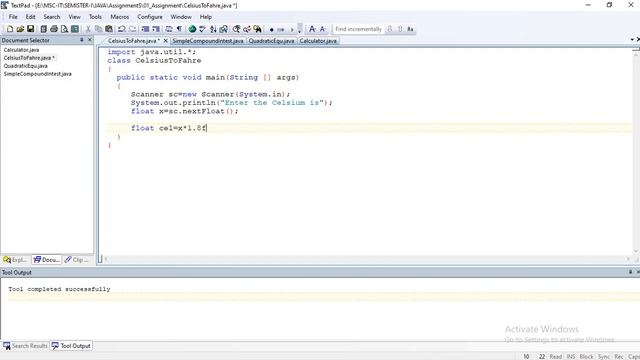Close the CelsiusToFahre.java tab
Viewport: 640px width, 360px height.
coord(165,41)
